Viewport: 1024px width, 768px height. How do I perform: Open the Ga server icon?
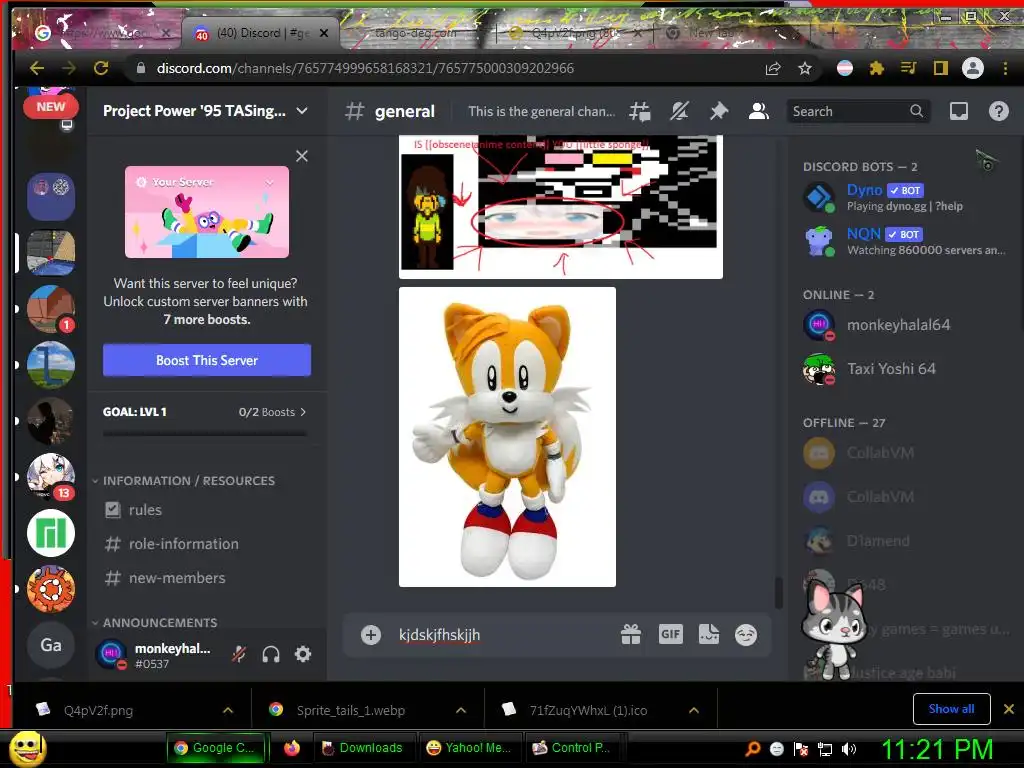click(x=51, y=645)
